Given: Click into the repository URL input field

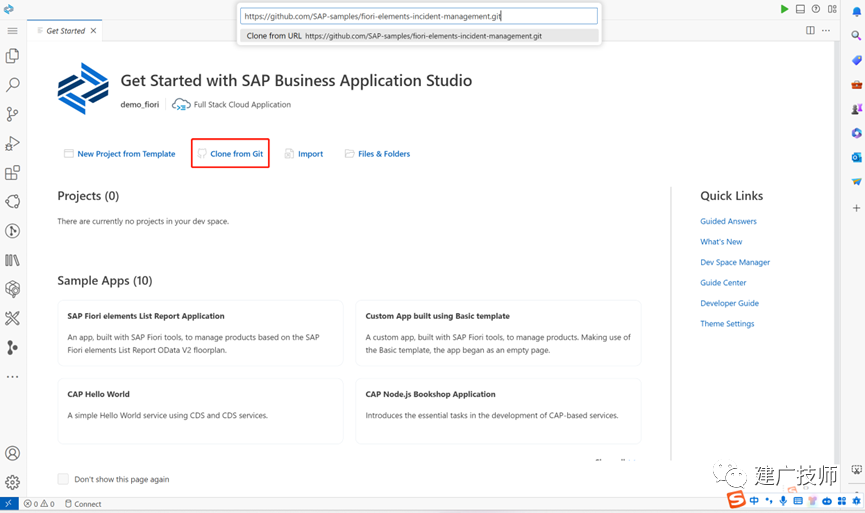Looking at the screenshot, I should pos(419,16).
